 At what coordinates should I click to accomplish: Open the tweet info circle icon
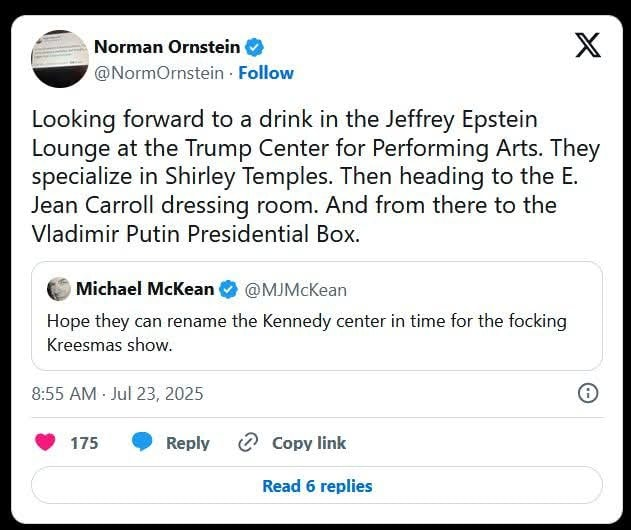(589, 393)
